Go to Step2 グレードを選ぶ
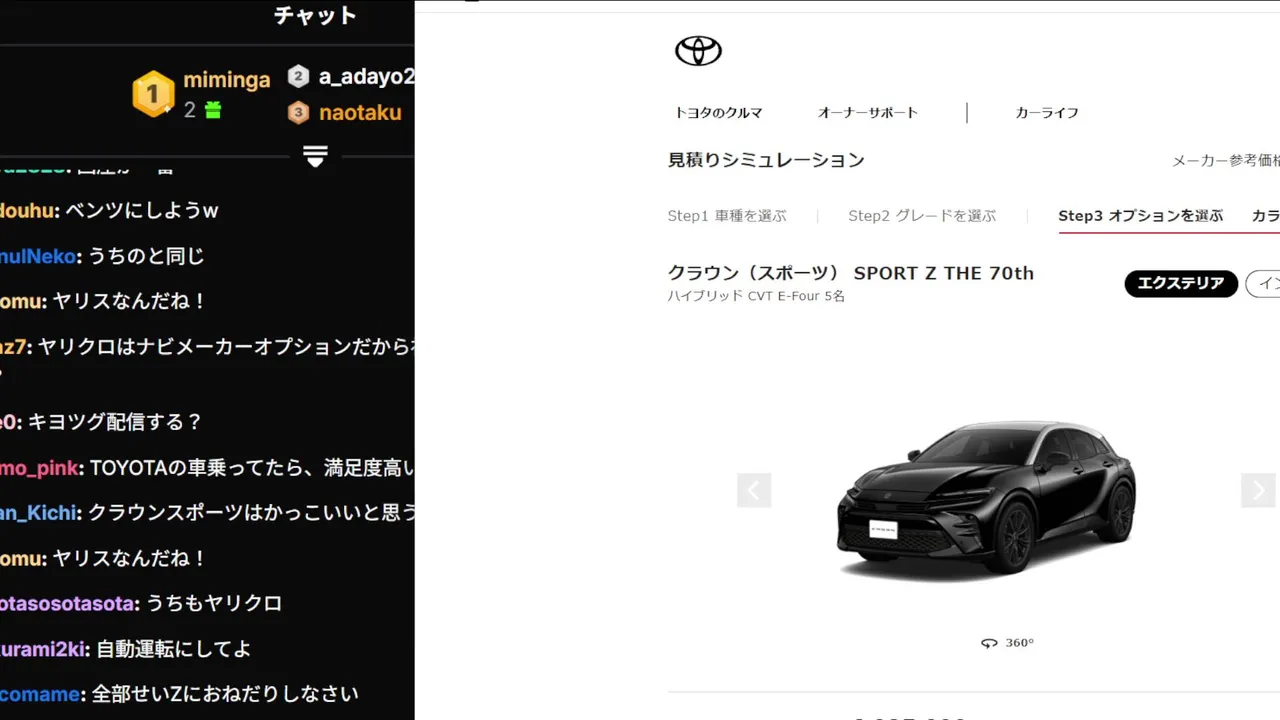This screenshot has height=720, width=1280. click(922, 216)
